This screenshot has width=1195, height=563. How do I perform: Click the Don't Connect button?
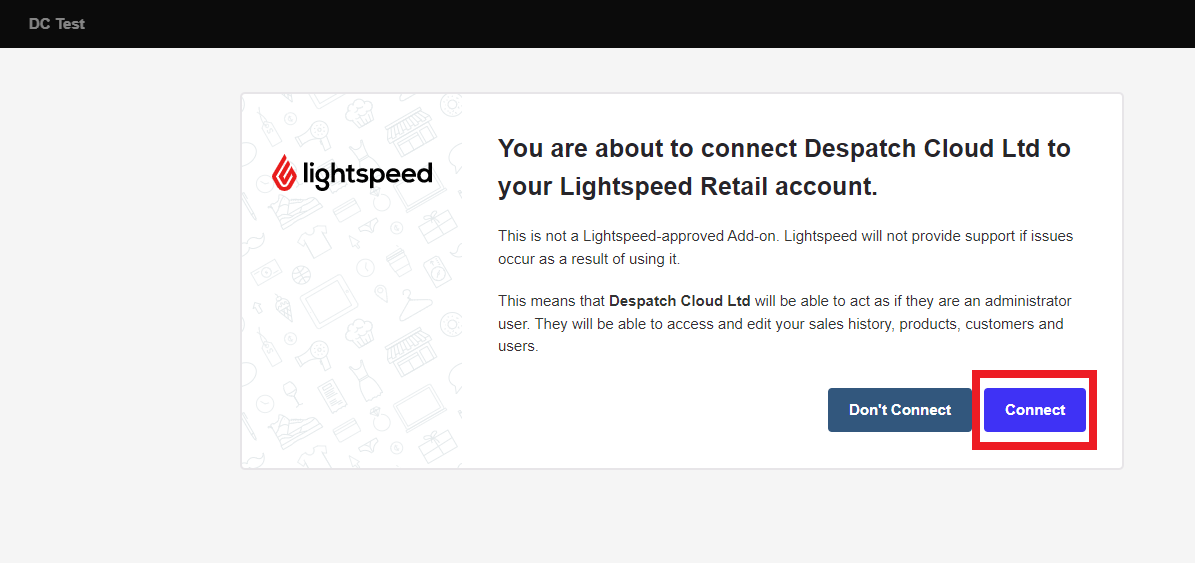(899, 410)
